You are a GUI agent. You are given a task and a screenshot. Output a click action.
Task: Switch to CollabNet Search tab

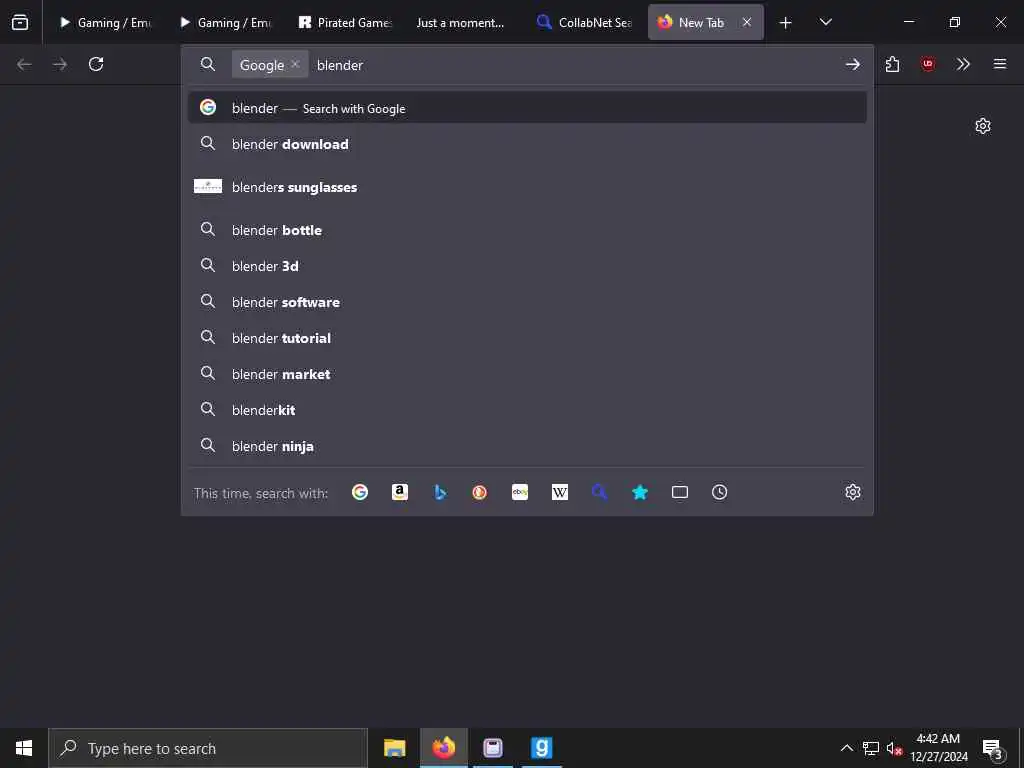(x=583, y=22)
